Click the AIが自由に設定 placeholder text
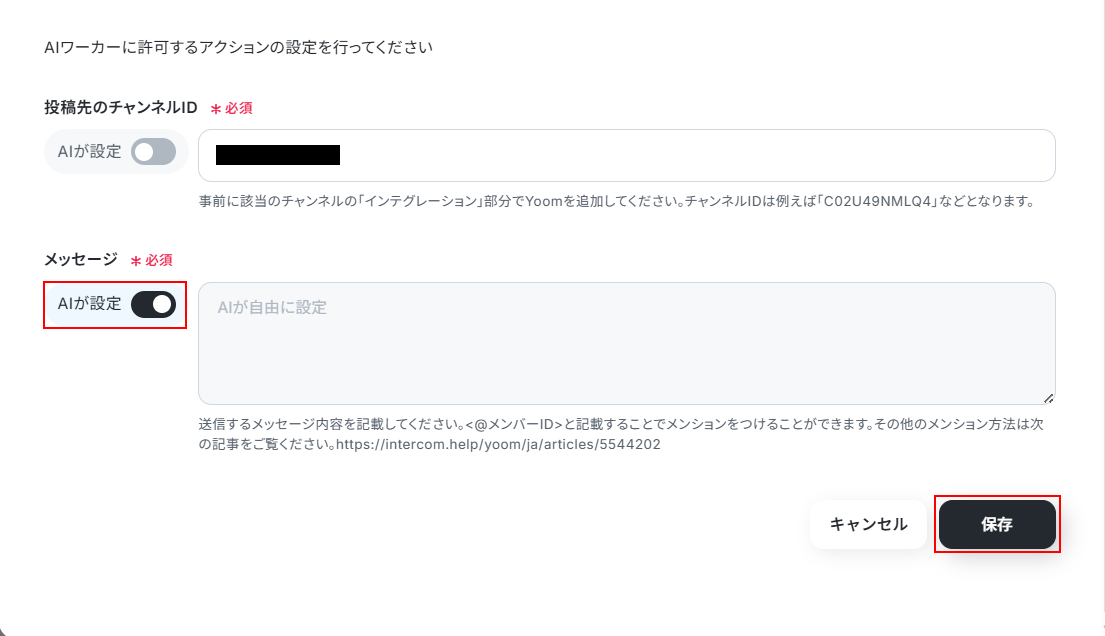This screenshot has height=636, width=1105. [272, 307]
